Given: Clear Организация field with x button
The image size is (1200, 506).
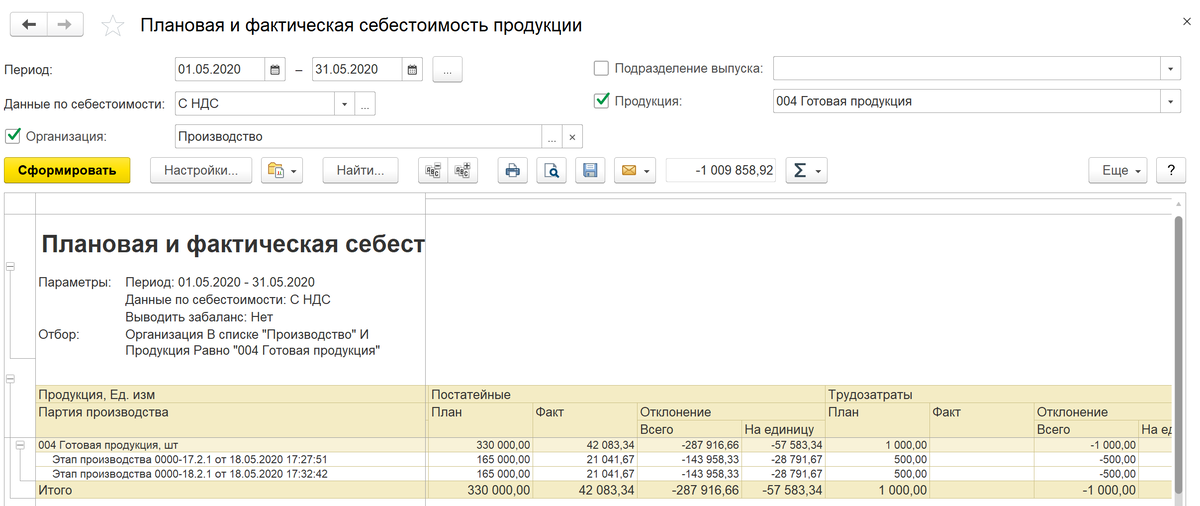Looking at the screenshot, I should 572,136.
